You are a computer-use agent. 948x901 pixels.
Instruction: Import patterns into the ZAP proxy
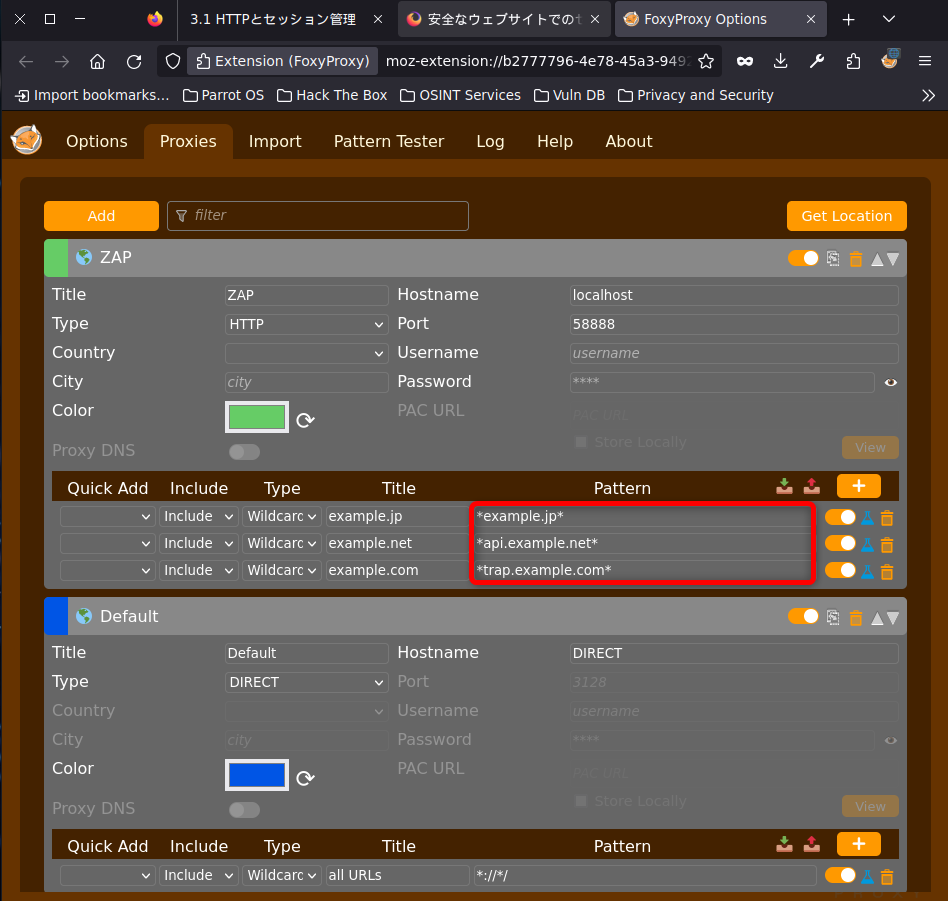(784, 486)
